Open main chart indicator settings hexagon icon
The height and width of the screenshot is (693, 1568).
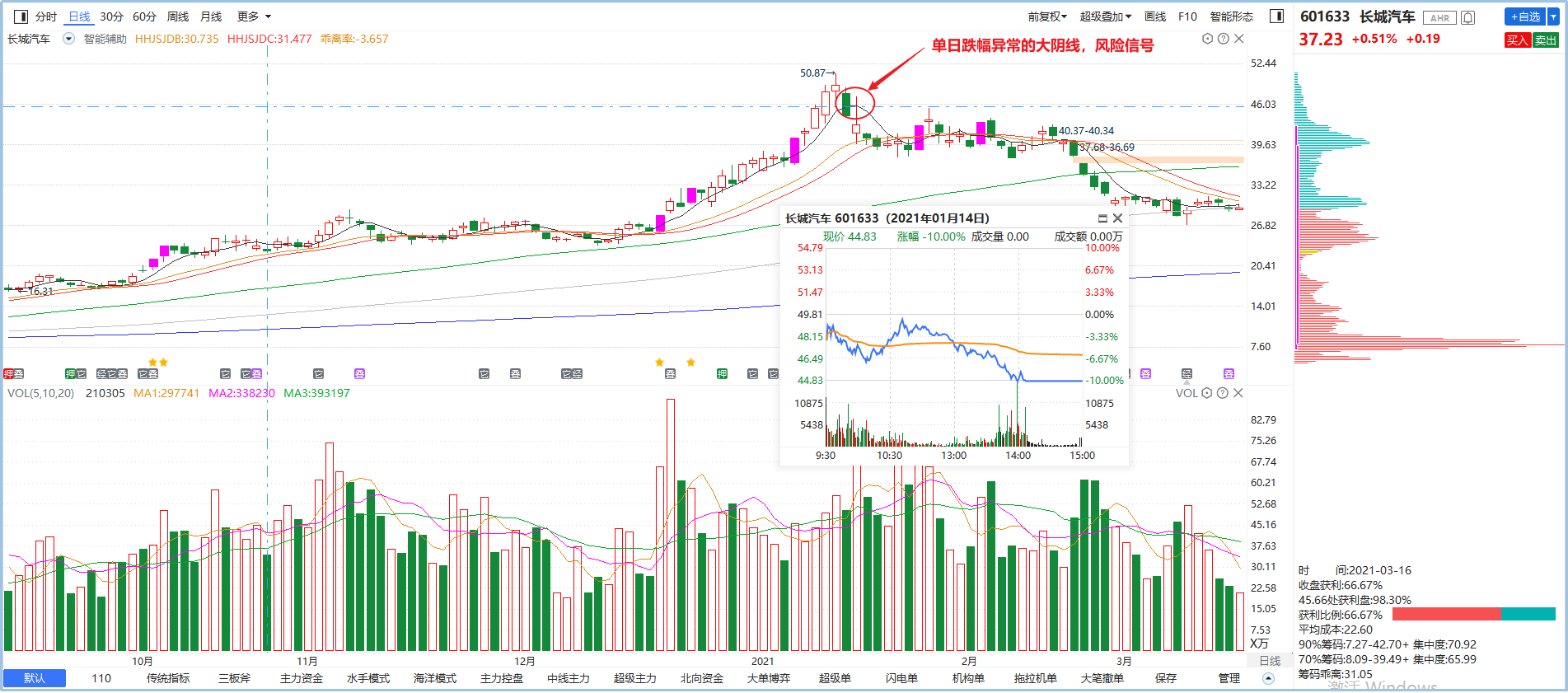[1208, 39]
